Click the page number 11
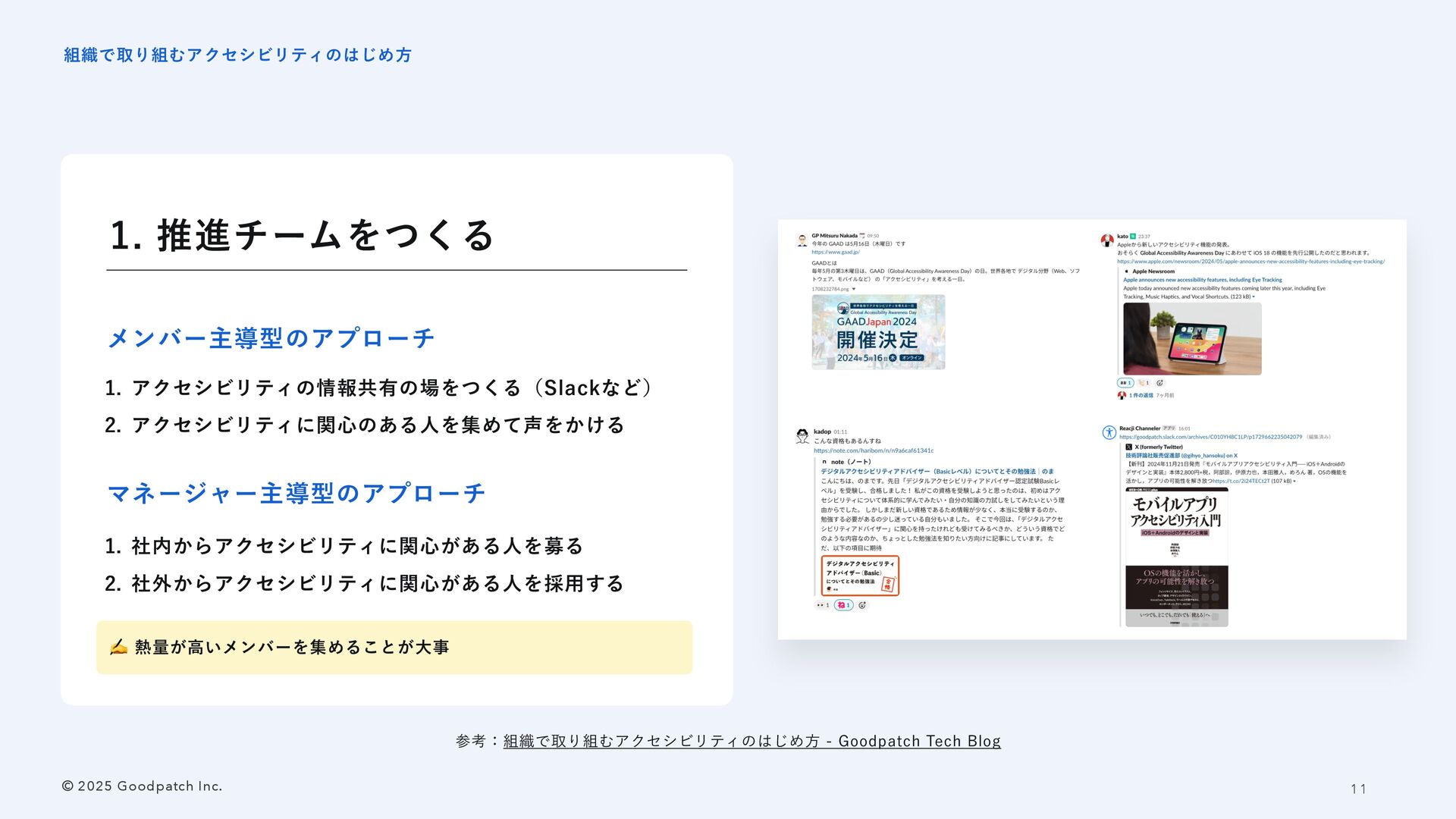The height and width of the screenshot is (819, 1456). click(x=1358, y=789)
